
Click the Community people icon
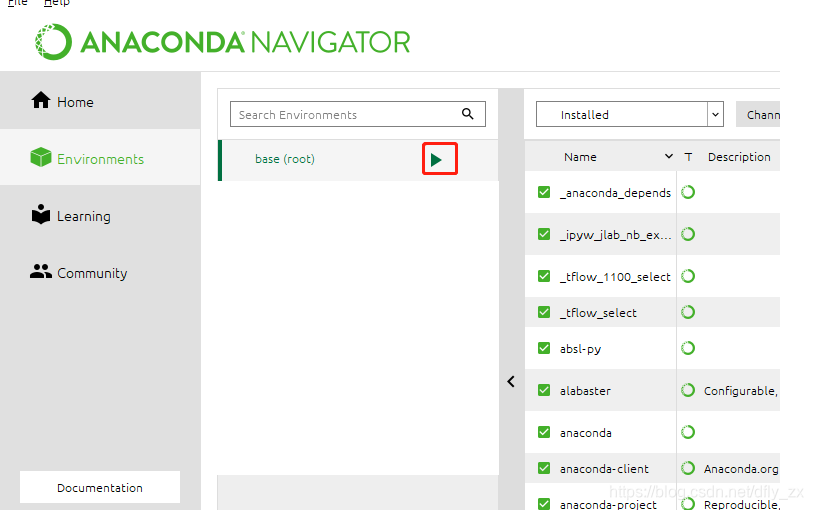(41, 271)
